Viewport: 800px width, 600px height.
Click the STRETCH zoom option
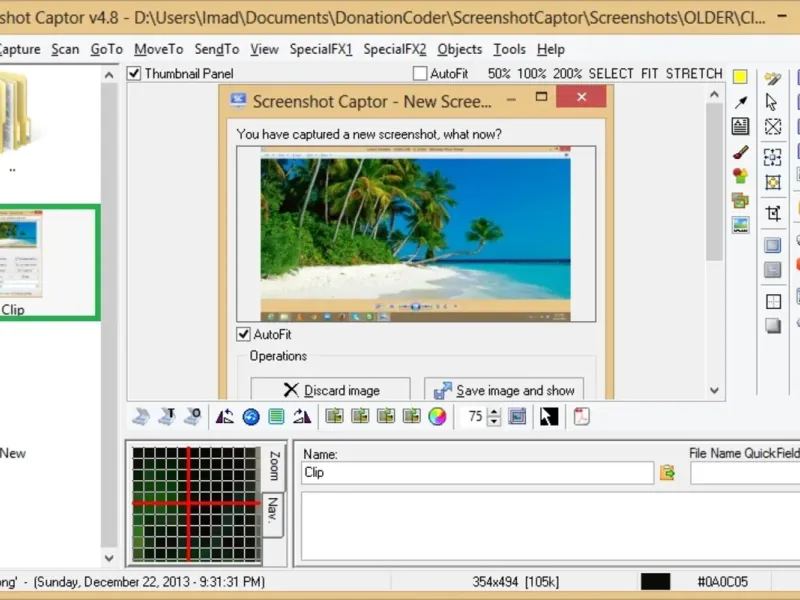click(694, 73)
